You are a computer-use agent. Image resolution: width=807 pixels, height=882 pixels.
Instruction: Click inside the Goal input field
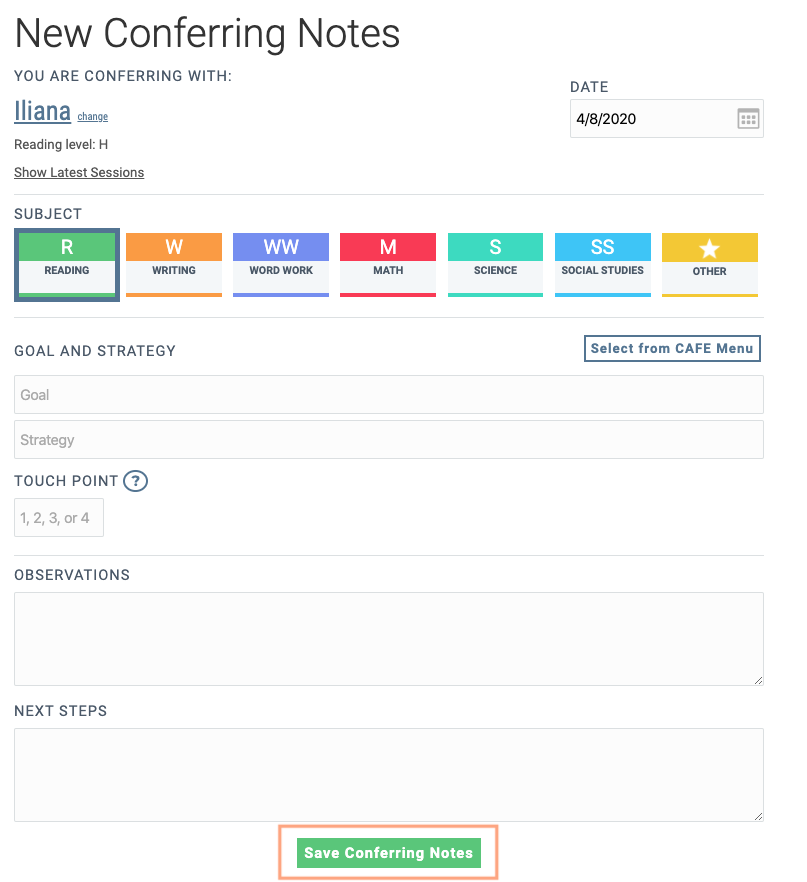point(388,394)
